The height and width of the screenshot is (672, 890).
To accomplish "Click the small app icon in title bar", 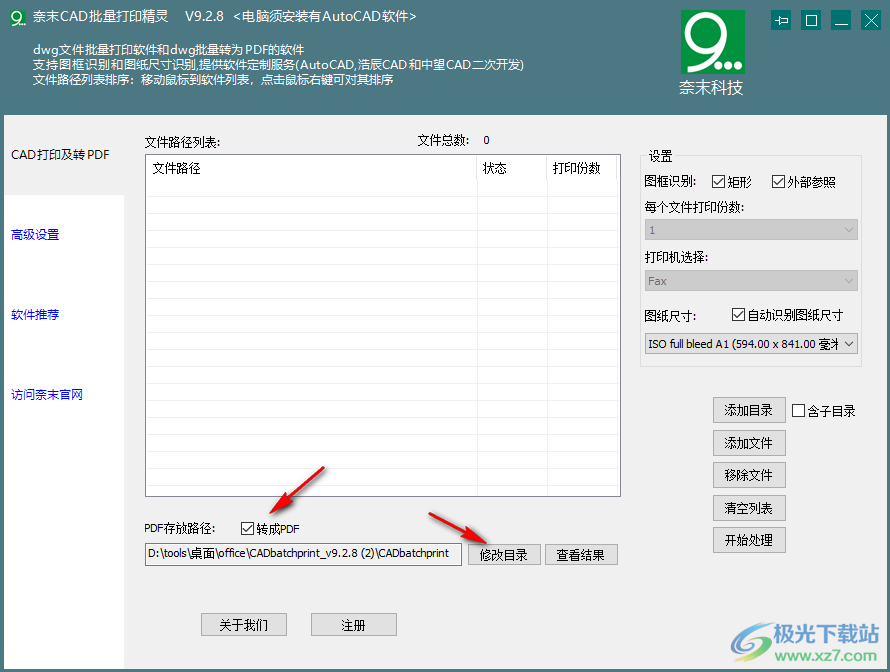I will point(18,18).
